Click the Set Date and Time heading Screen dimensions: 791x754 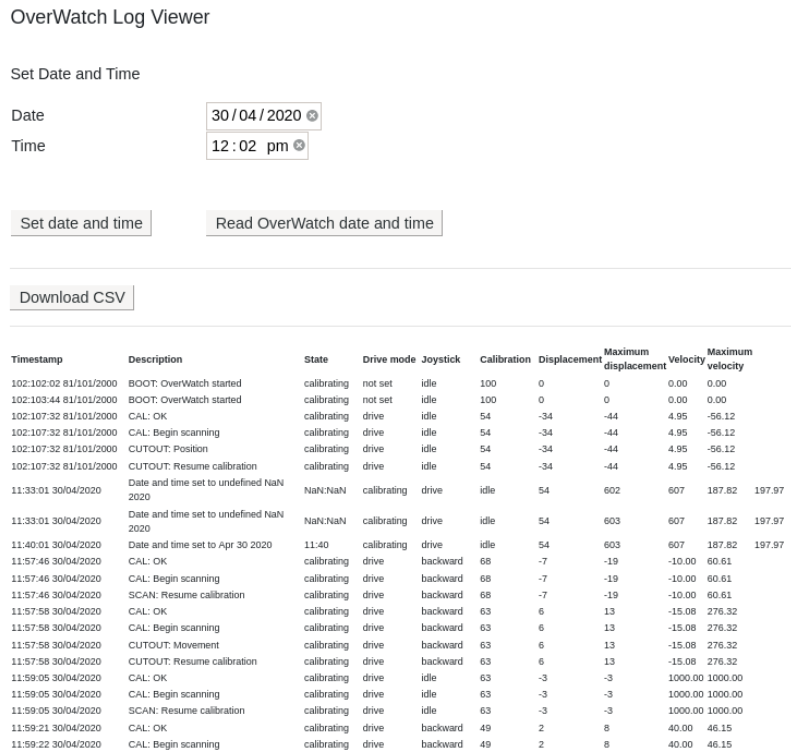75,74
